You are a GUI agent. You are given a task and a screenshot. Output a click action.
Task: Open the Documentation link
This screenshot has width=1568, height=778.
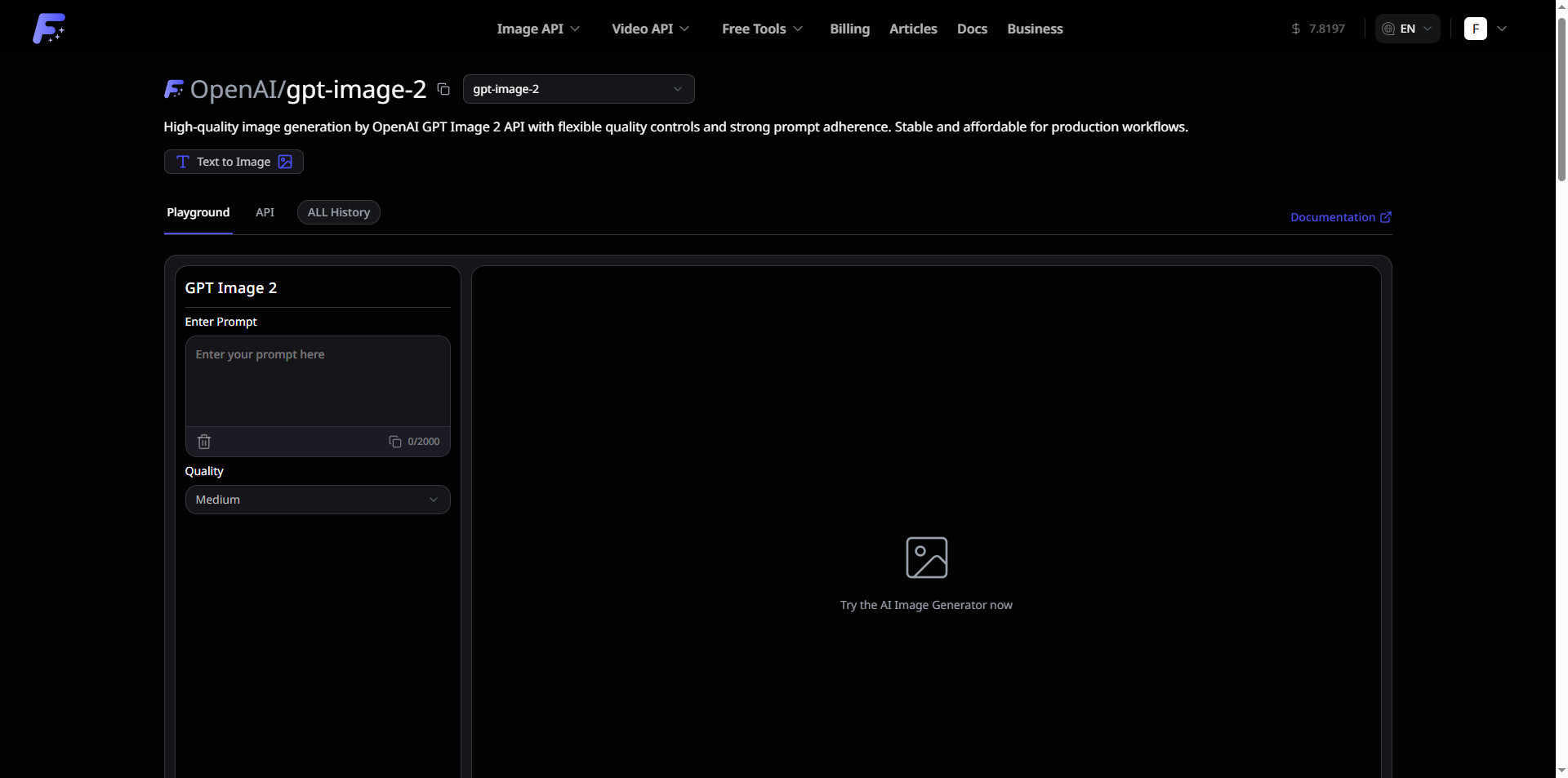click(1340, 217)
